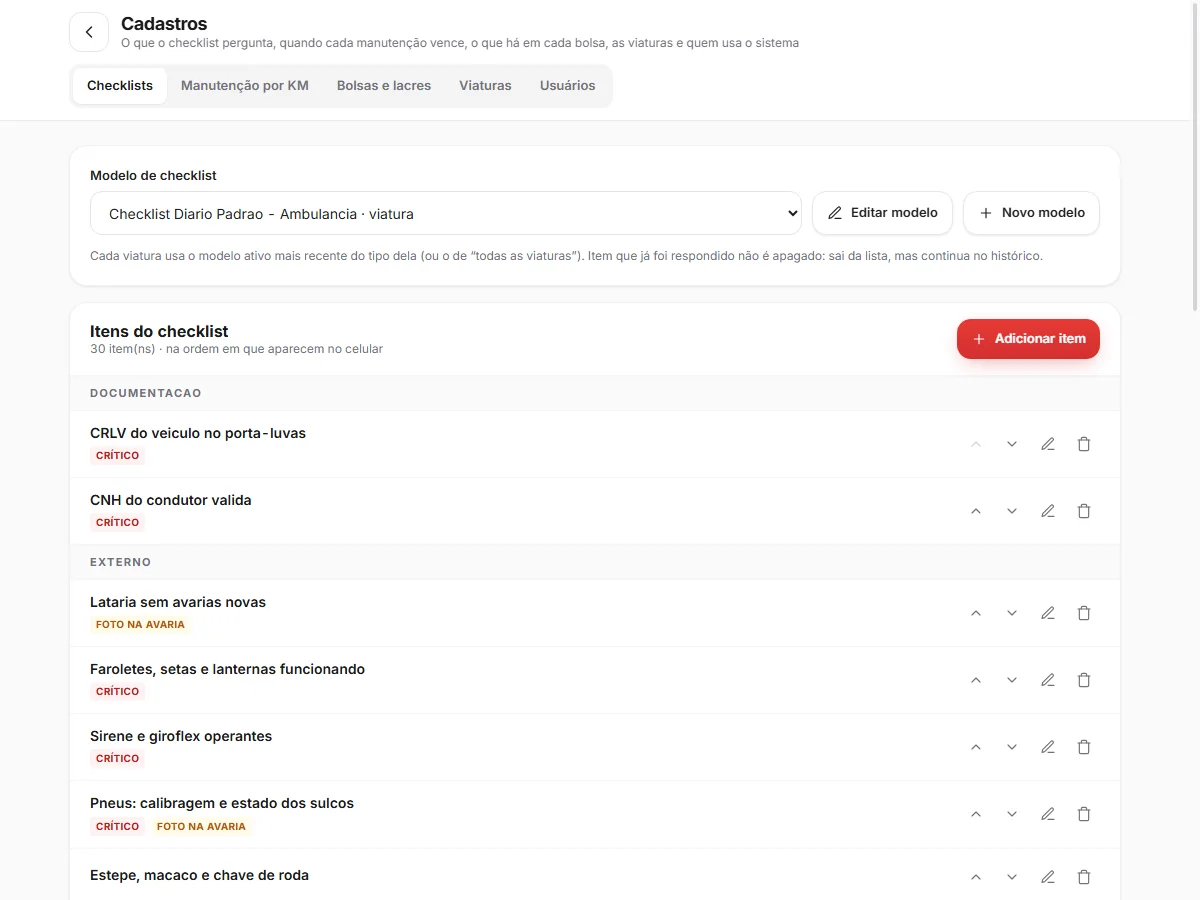Open the 'Manutenção por KM' tab
1200x900 pixels.
[245, 86]
